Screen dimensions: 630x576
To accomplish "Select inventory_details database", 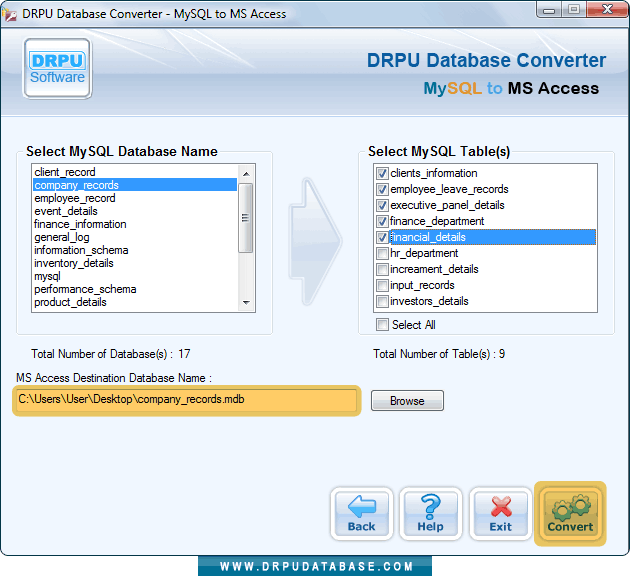I will 135,263.
